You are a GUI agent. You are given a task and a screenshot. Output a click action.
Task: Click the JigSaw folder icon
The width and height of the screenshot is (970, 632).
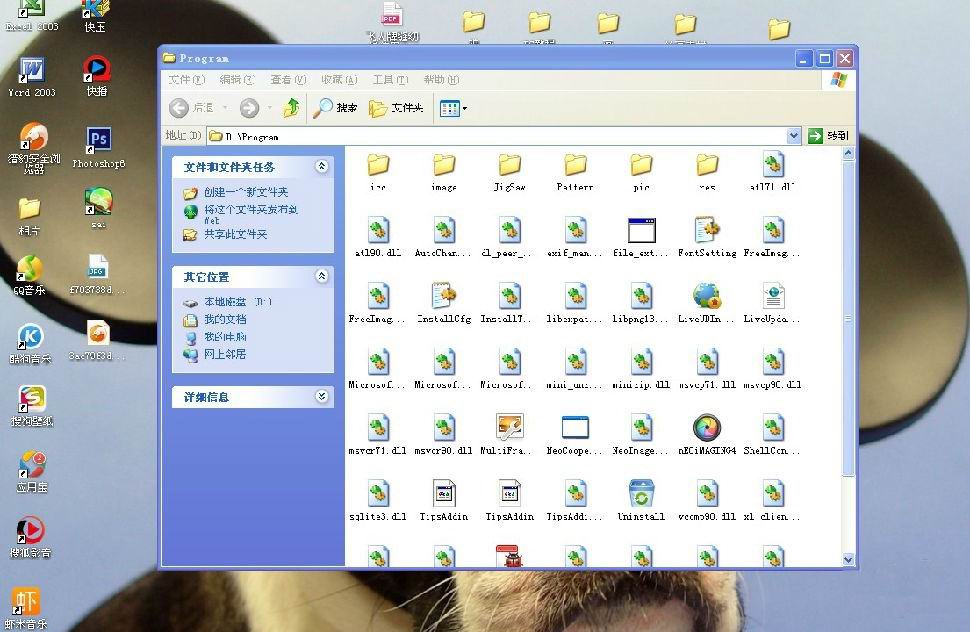(510, 165)
